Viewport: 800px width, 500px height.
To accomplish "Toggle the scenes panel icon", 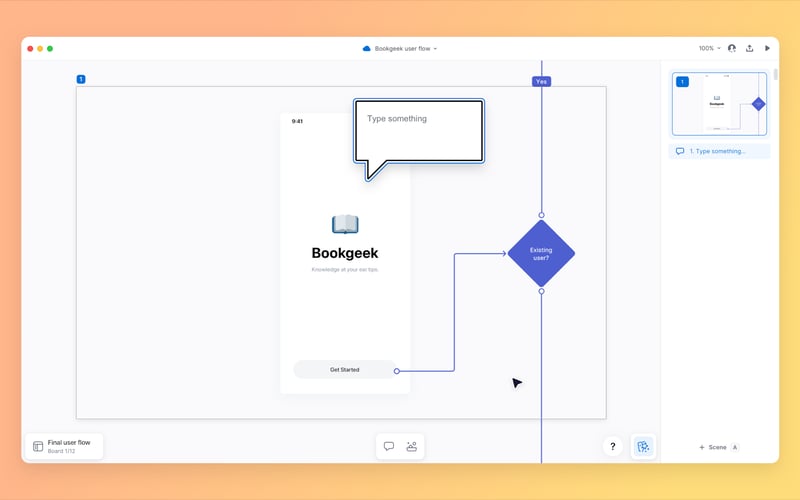I will (x=643, y=447).
